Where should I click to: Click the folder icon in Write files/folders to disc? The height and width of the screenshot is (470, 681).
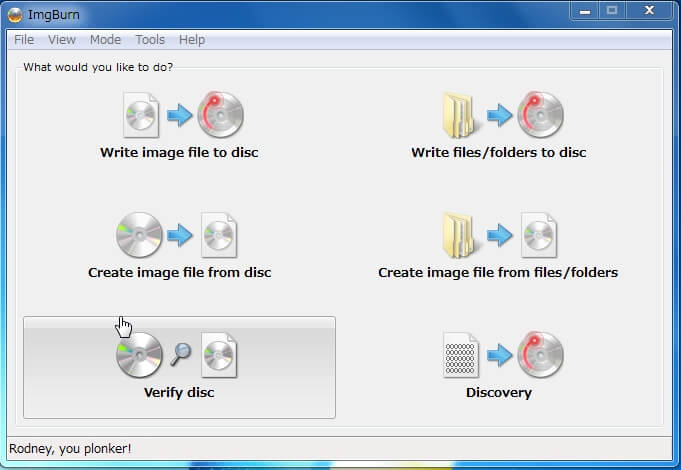pos(461,115)
